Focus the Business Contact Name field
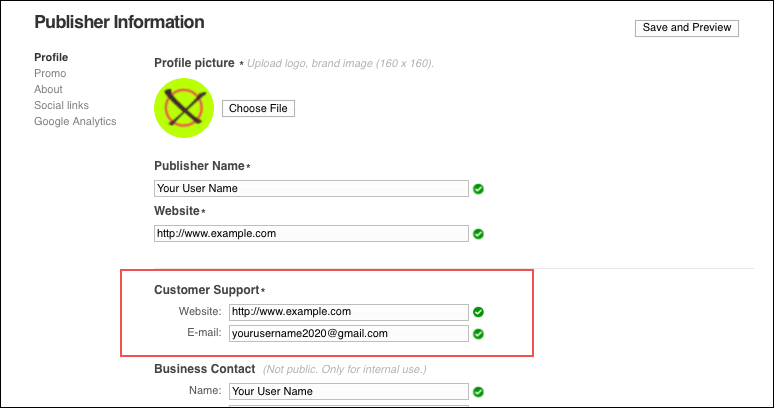Image resolution: width=774 pixels, height=408 pixels. click(348, 391)
